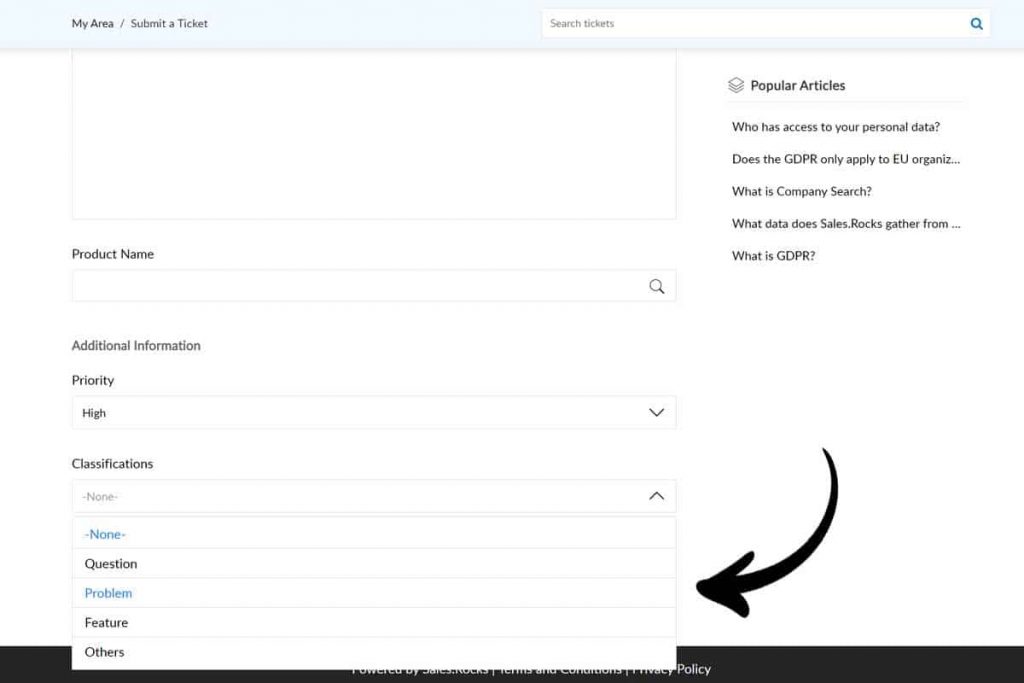The width and height of the screenshot is (1024, 683).
Task: Expand the Priority dropdown chevron
Action: coord(656,413)
